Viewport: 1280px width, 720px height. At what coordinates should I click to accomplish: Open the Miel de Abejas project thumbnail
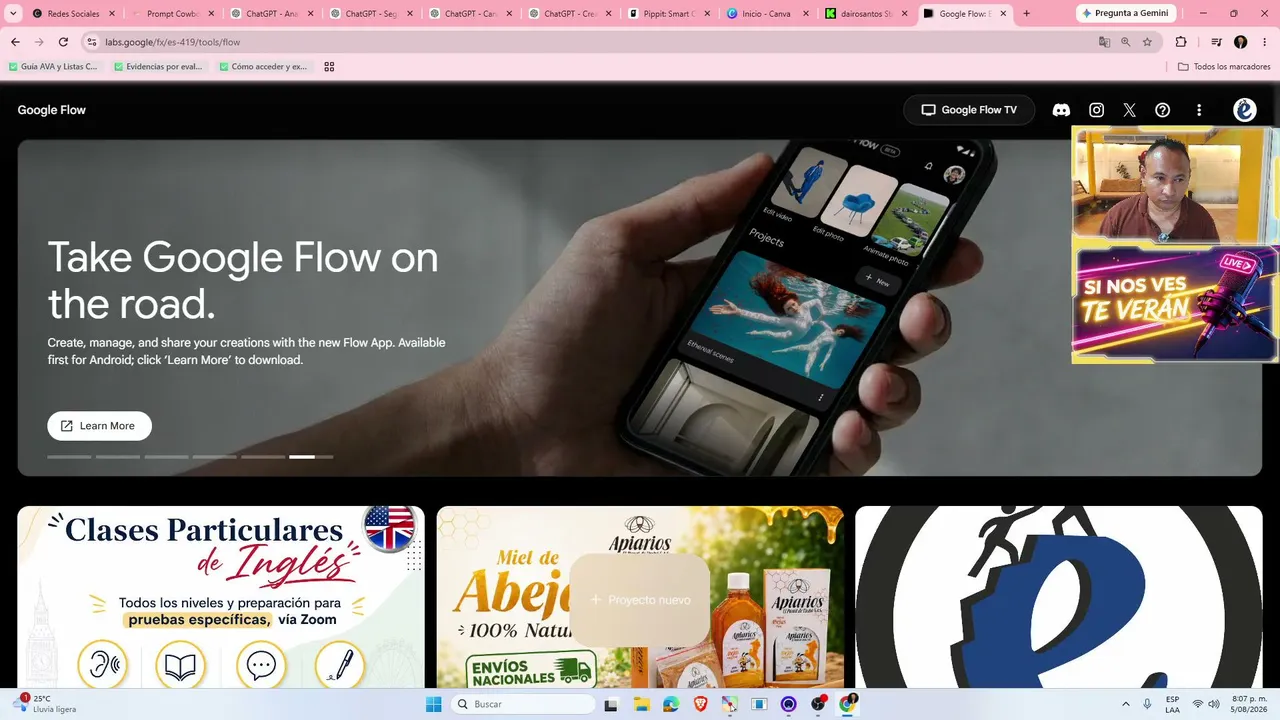640,597
